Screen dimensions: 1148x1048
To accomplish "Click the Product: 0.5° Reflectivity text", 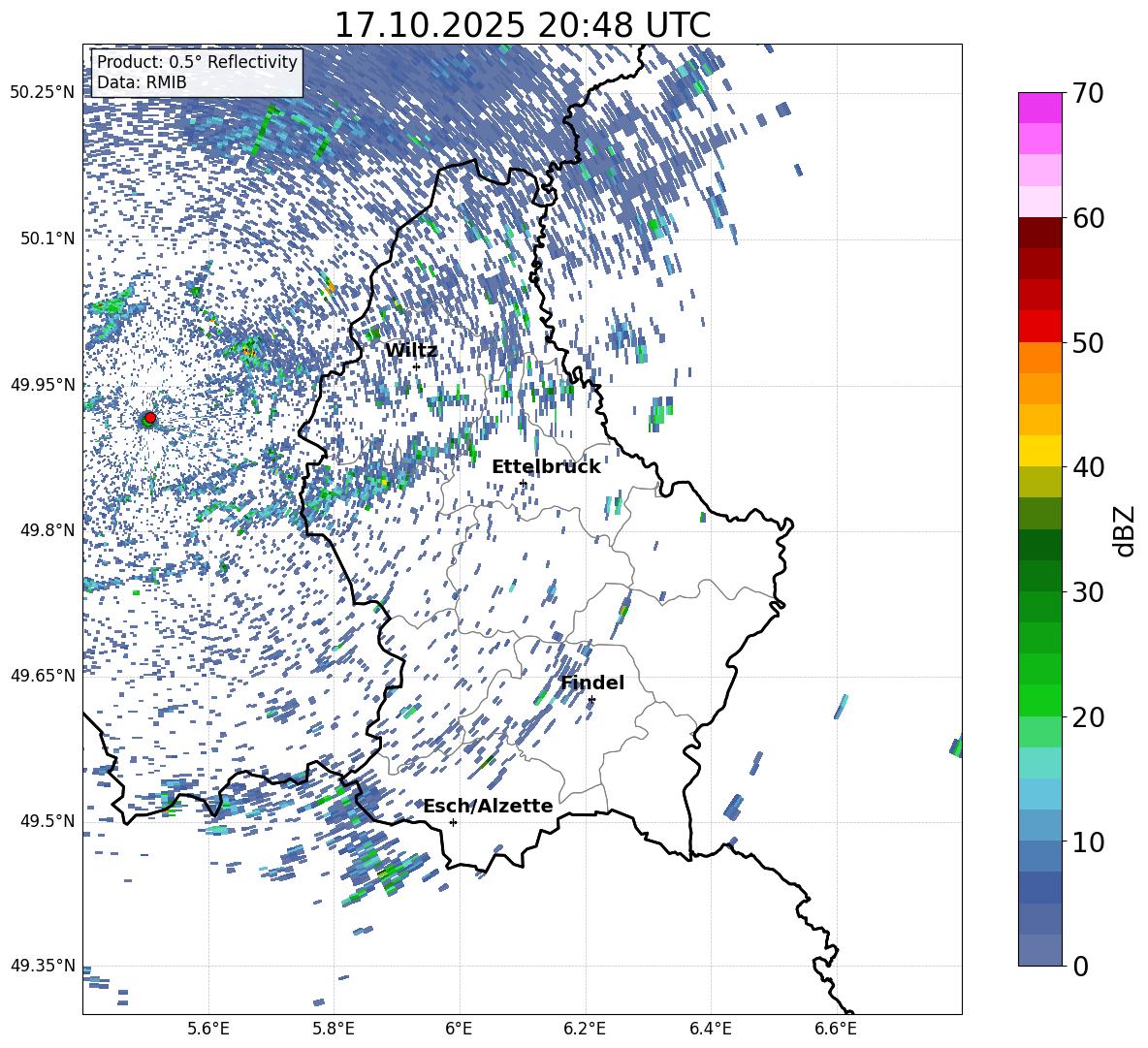I will [x=197, y=61].
